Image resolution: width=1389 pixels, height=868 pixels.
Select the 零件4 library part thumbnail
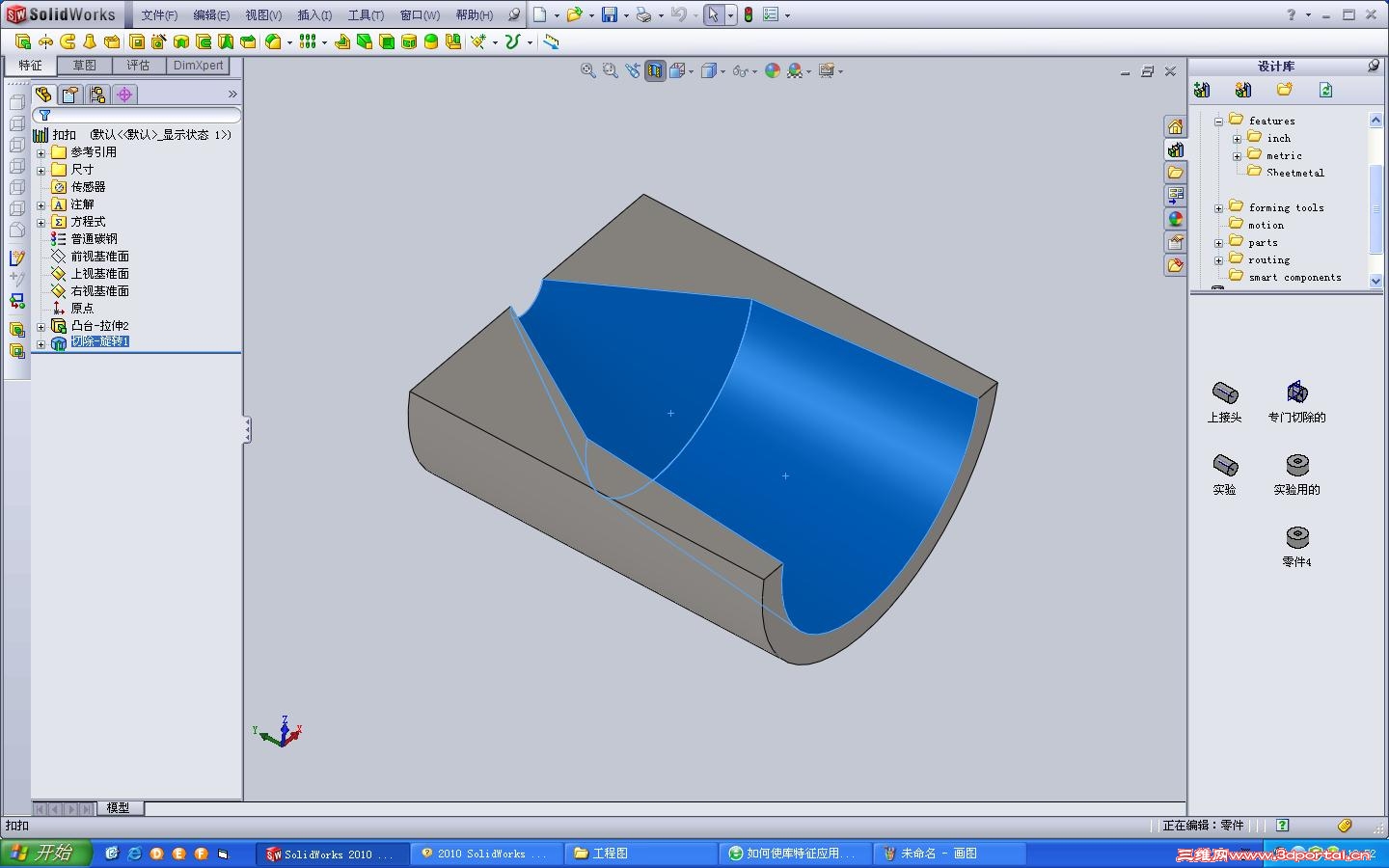click(1297, 546)
